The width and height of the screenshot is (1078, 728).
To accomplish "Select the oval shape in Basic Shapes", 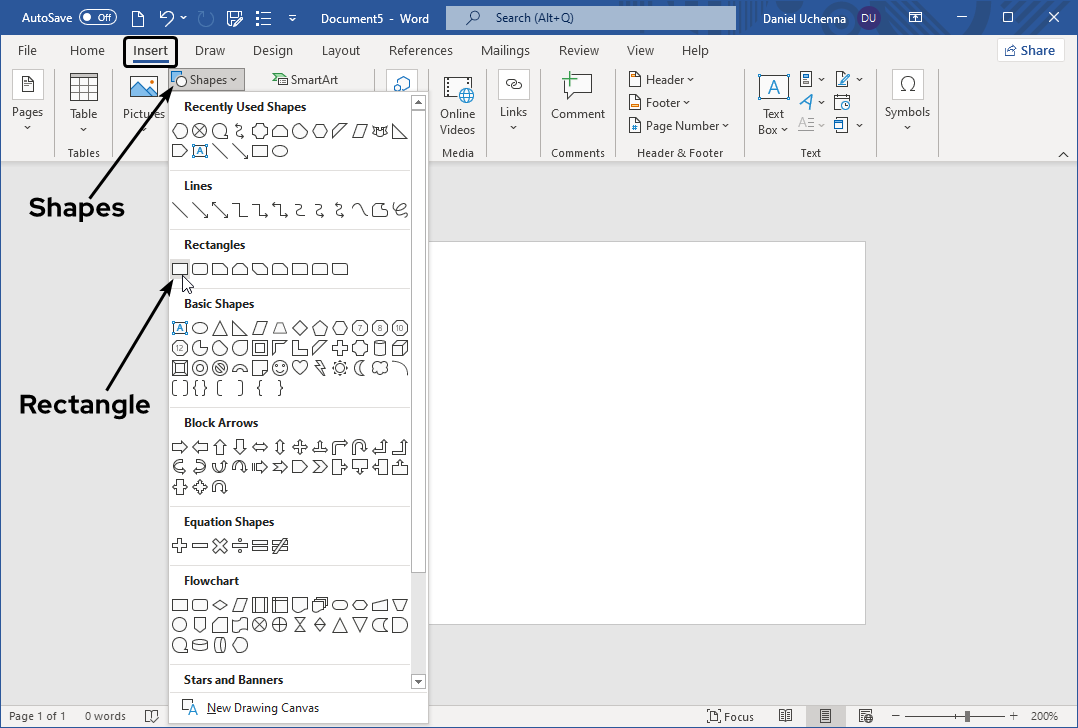I will [200, 328].
